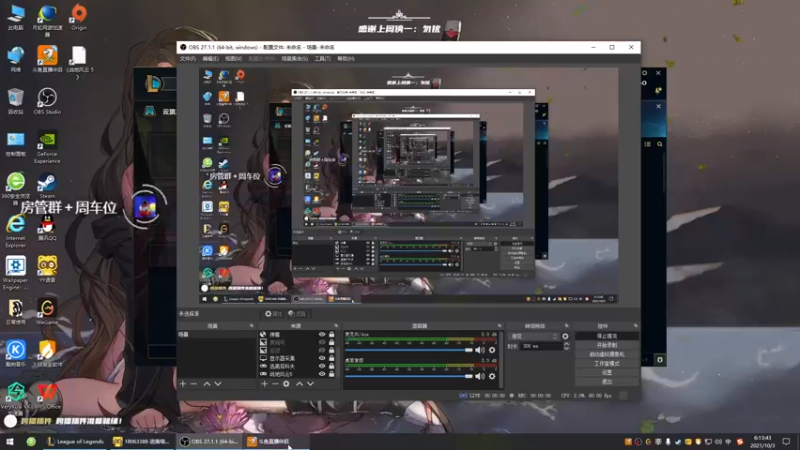
Task: Open OBS Studio desktop shortcut
Action: 47,101
